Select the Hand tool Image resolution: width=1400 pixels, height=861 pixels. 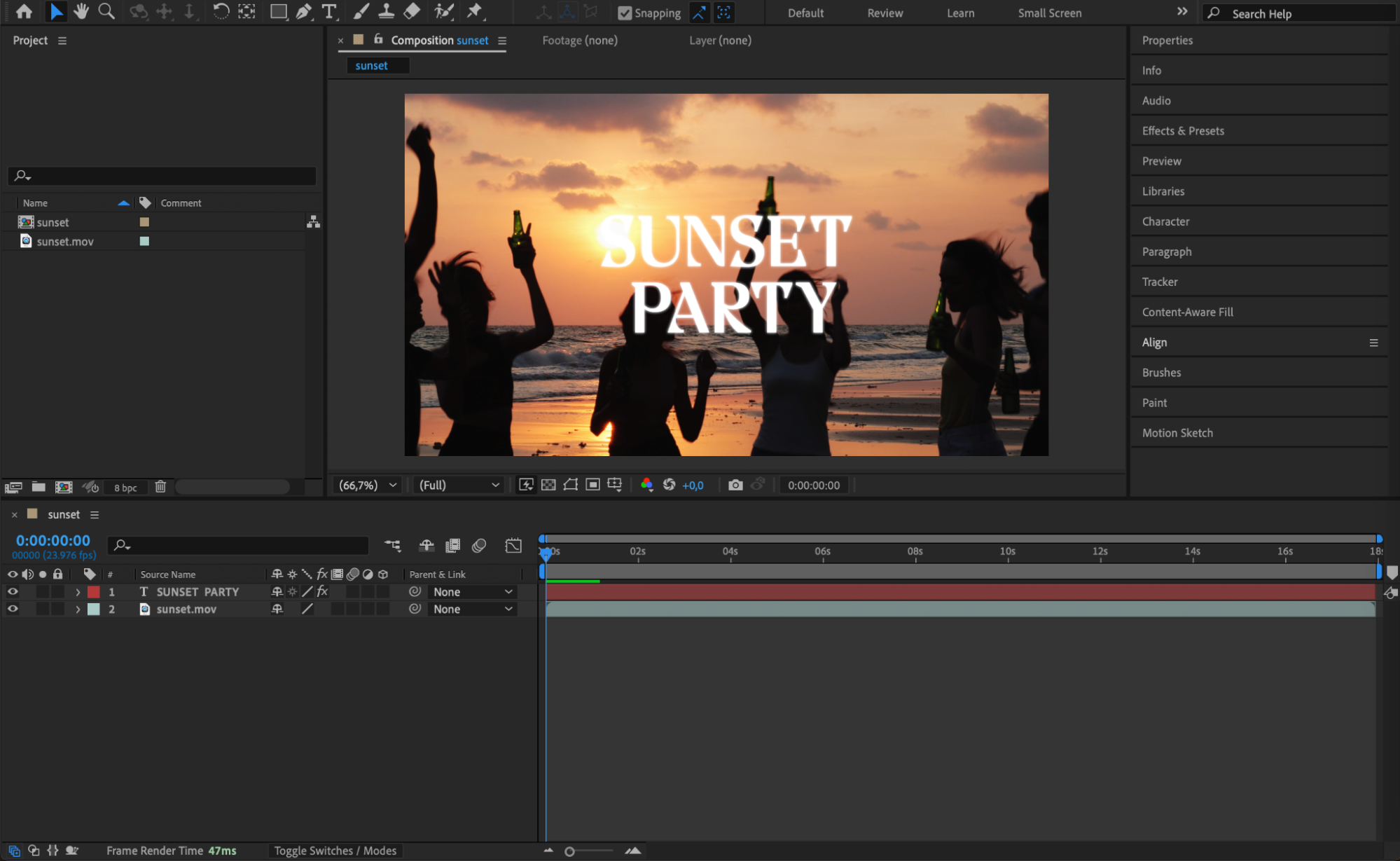tap(81, 11)
